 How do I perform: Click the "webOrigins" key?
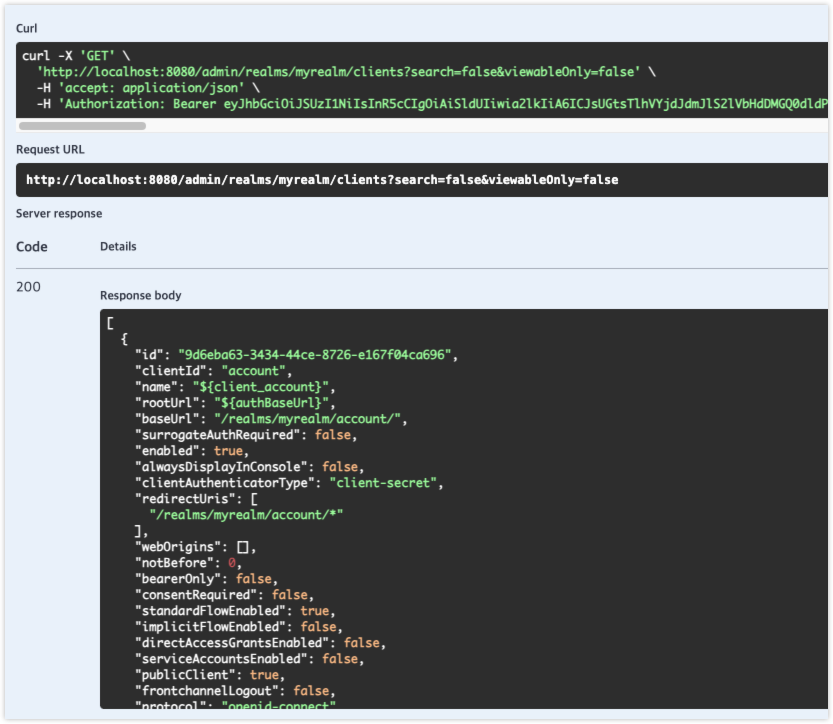pos(178,547)
